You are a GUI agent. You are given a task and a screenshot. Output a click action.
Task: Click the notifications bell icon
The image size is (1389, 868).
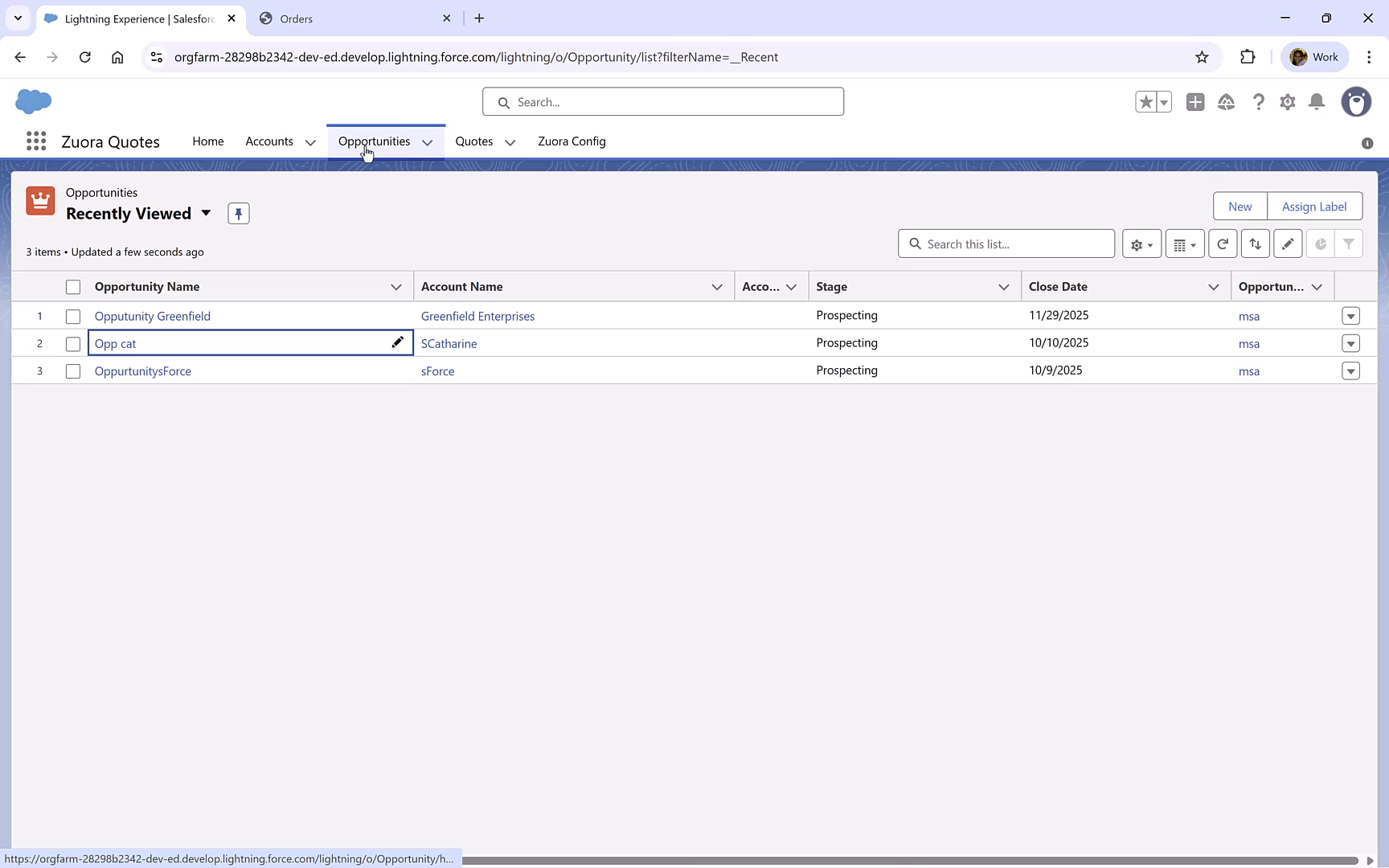[1317, 102]
